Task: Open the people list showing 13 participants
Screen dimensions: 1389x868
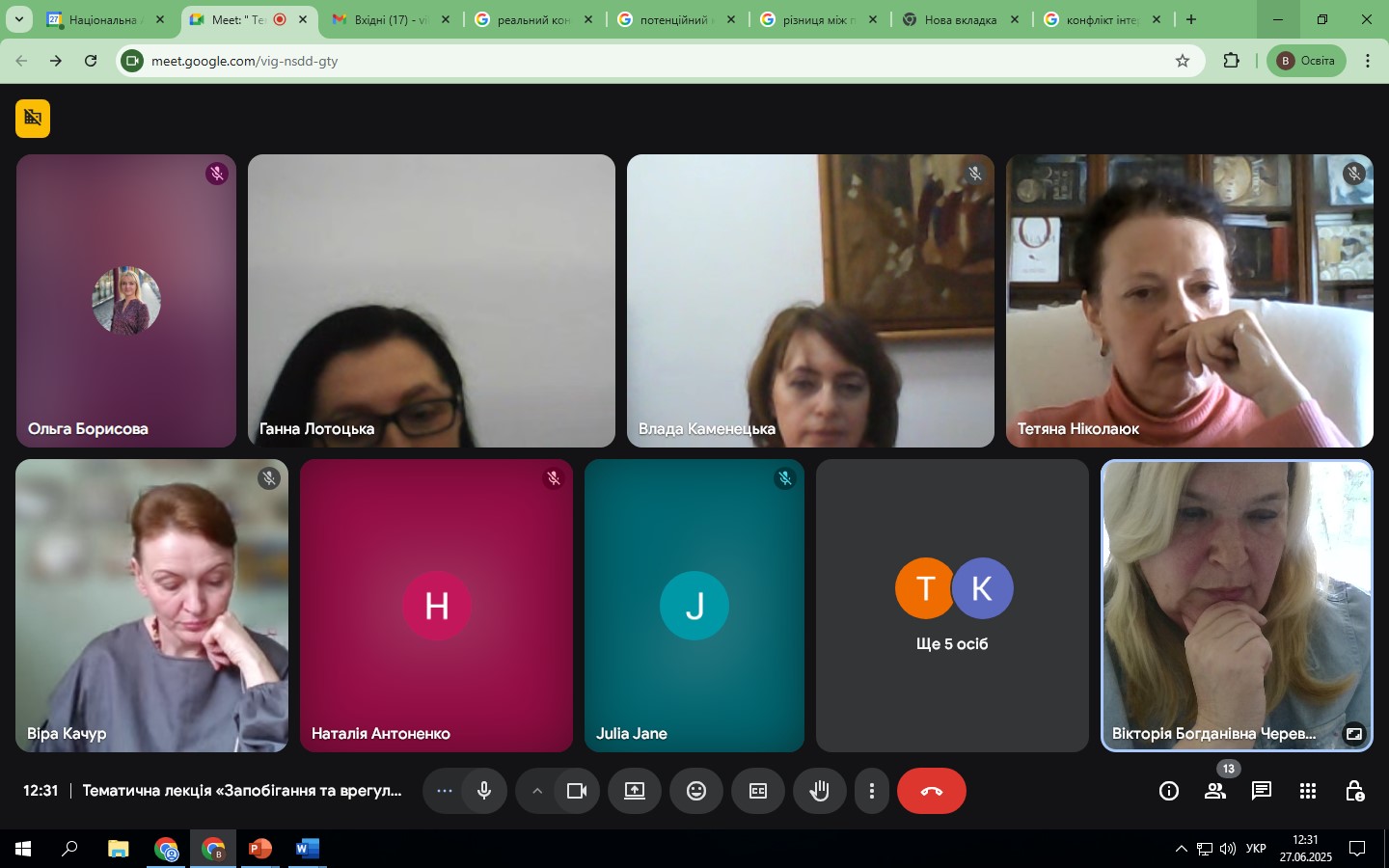Action: pyautogui.click(x=1214, y=791)
